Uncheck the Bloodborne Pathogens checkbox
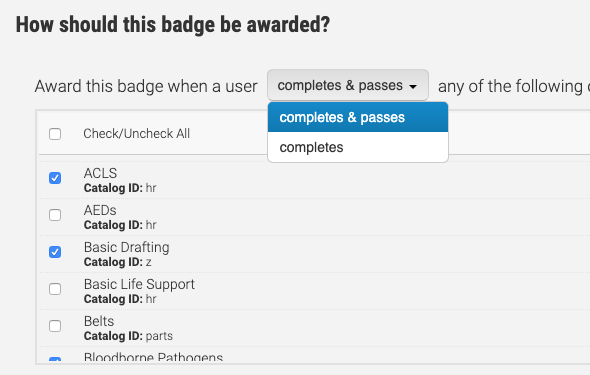This screenshot has height=375, width=590. click(x=55, y=360)
